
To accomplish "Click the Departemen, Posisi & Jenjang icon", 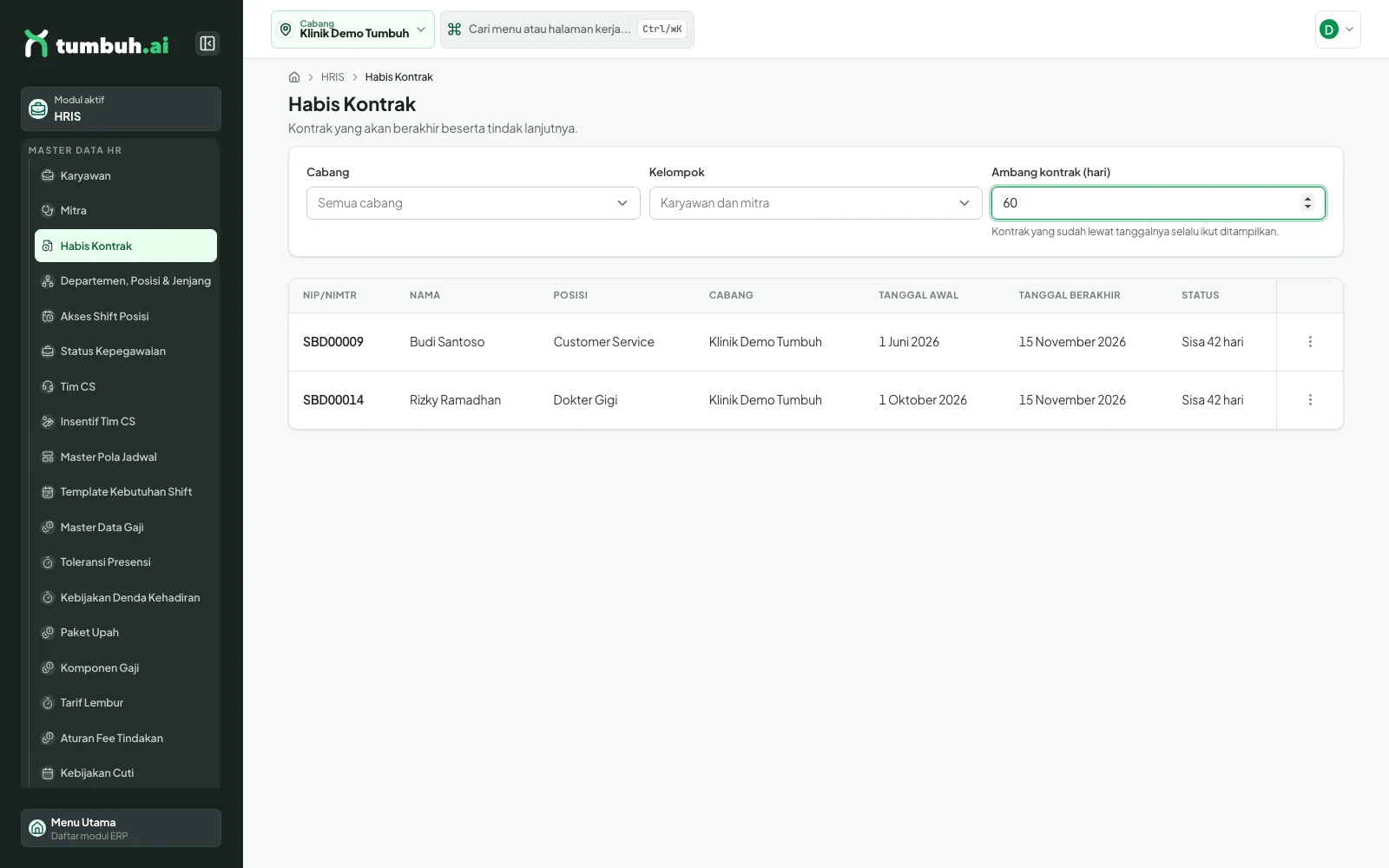I will tap(48, 281).
